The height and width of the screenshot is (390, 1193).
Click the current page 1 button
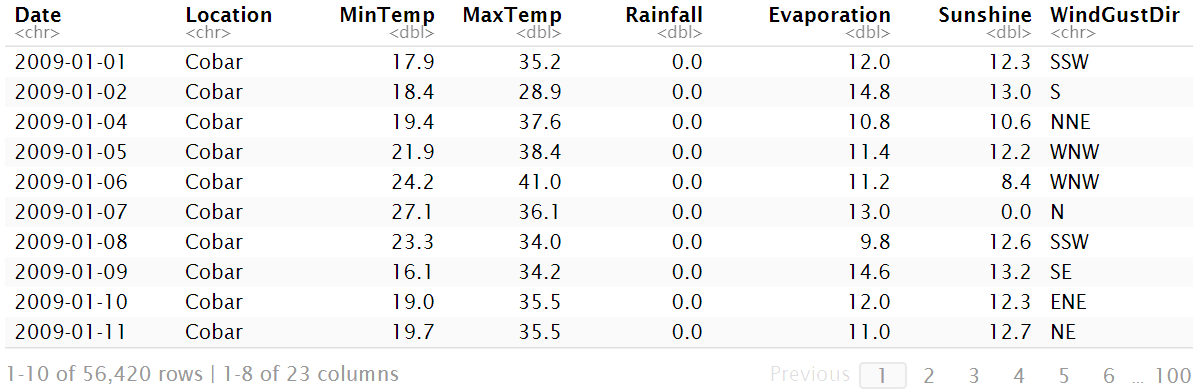883,375
